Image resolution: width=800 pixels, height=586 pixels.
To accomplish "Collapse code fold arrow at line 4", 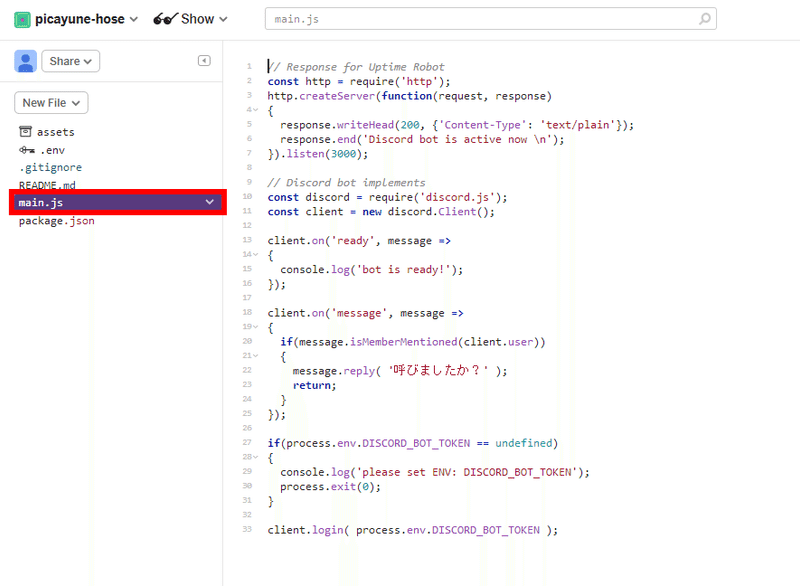I will coord(256,110).
